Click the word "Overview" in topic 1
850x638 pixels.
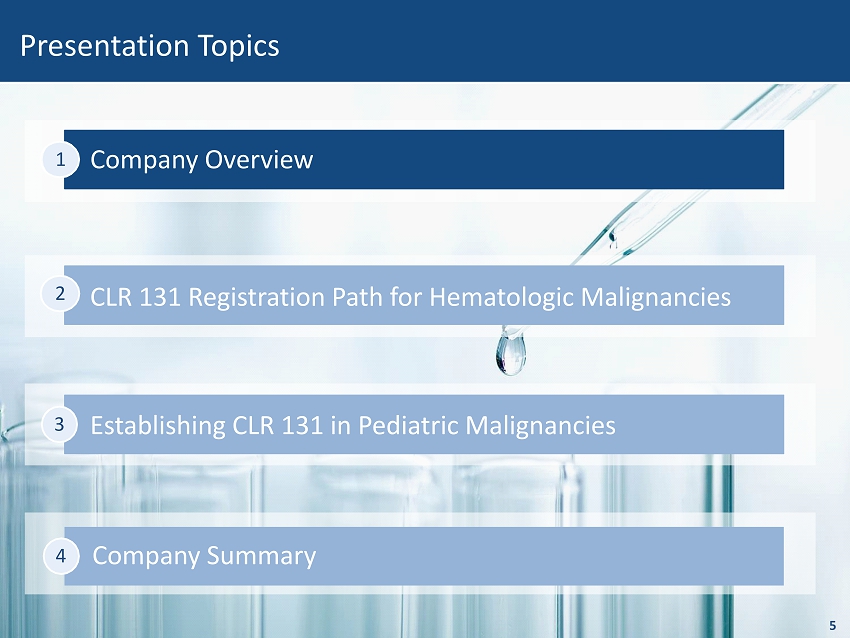[x=262, y=160]
